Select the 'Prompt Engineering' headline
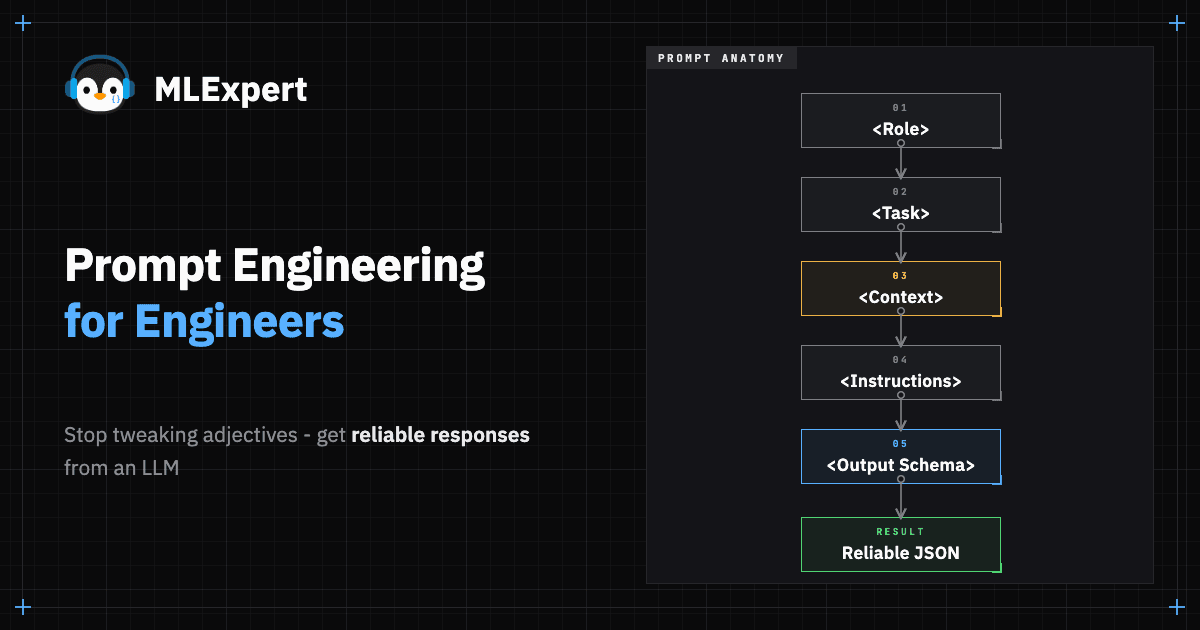 275,268
